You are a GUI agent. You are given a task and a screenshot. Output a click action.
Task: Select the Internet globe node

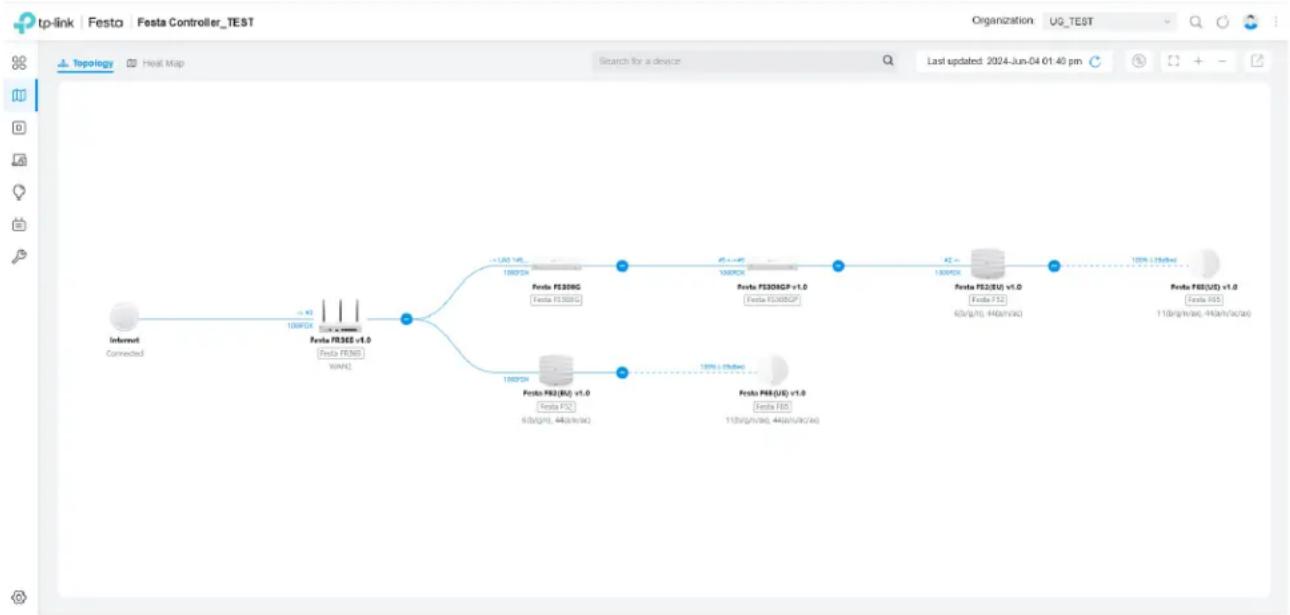125,317
